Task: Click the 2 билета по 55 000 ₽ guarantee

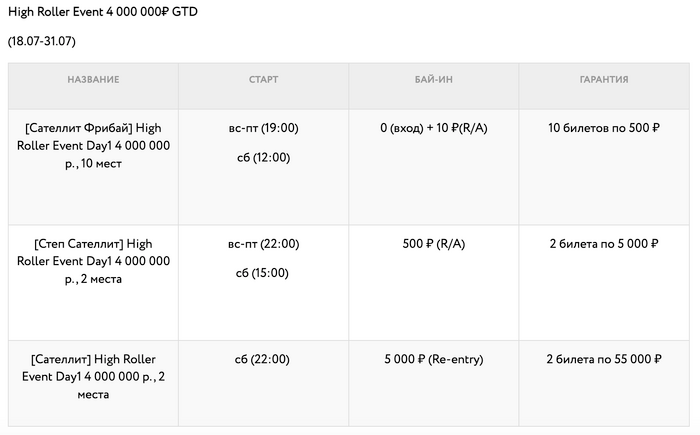Action: (x=603, y=359)
